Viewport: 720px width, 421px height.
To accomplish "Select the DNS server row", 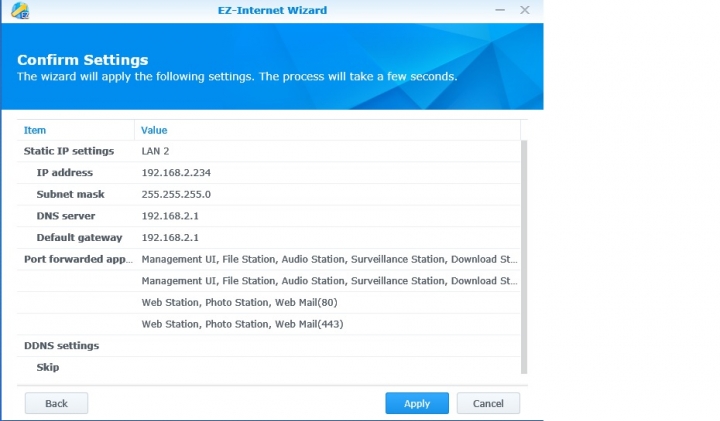I will click(269, 216).
